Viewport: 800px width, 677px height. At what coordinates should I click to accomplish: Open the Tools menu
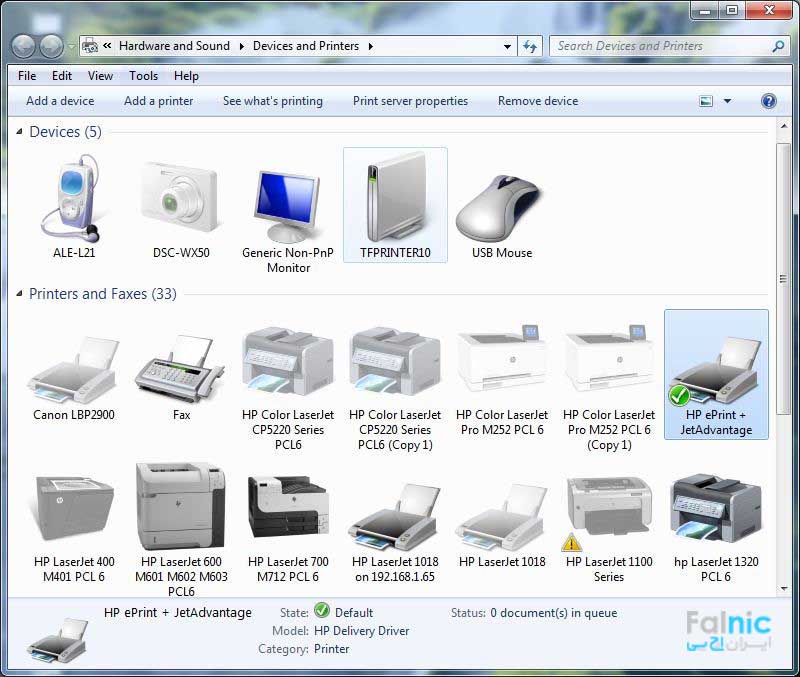coord(143,75)
